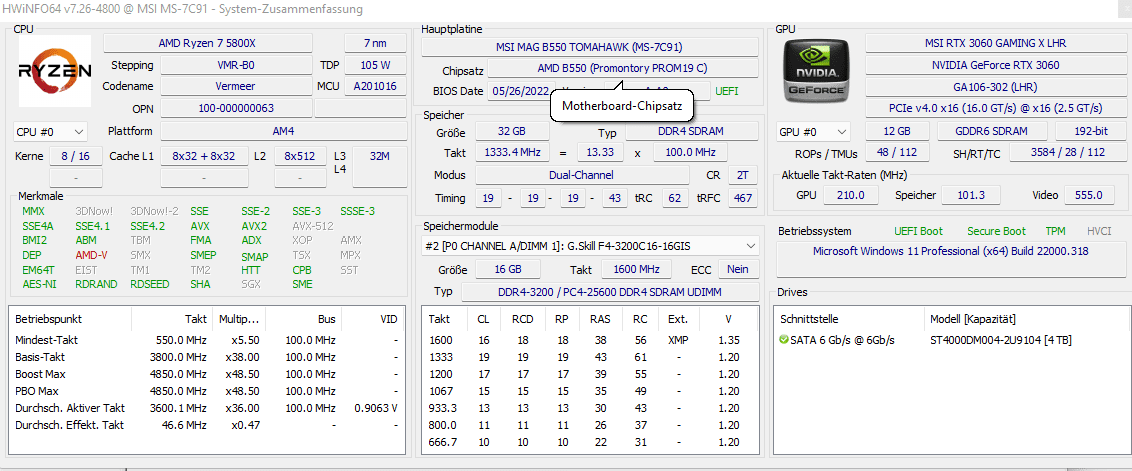Screen dimensions: 1132x471
Task: Expand the memory module selection dropdown
Action: [x=590, y=246]
